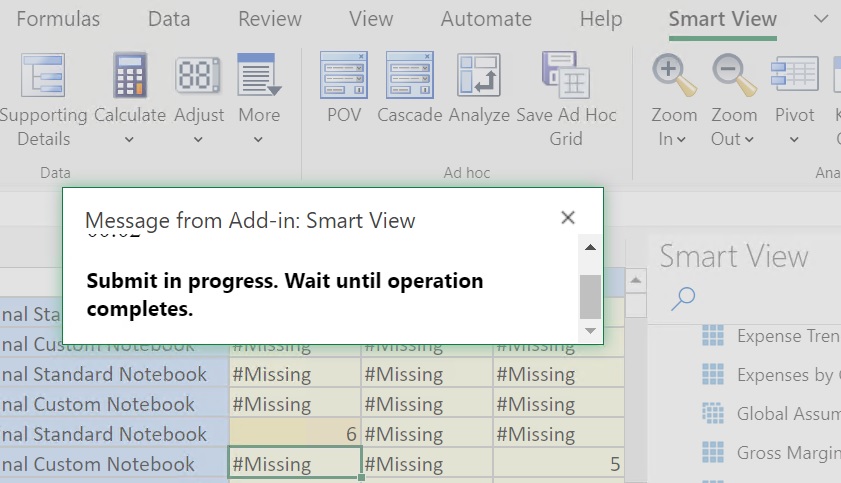This screenshot has width=841, height=483.
Task: Click the Analyze icon
Action: click(x=479, y=75)
